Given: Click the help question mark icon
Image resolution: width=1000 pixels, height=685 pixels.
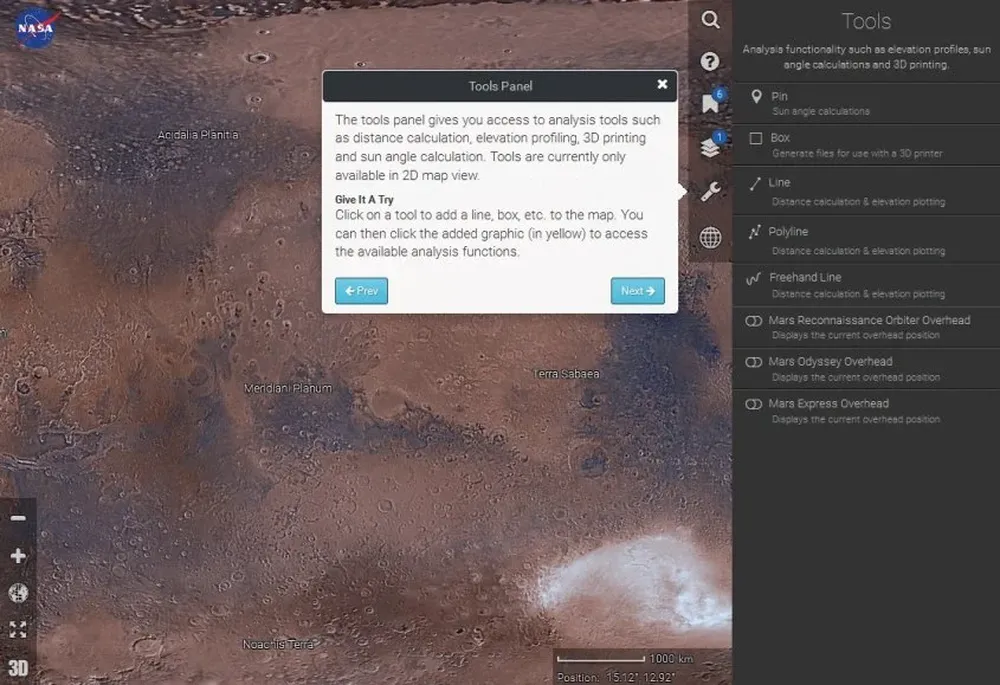Looking at the screenshot, I should (710, 62).
